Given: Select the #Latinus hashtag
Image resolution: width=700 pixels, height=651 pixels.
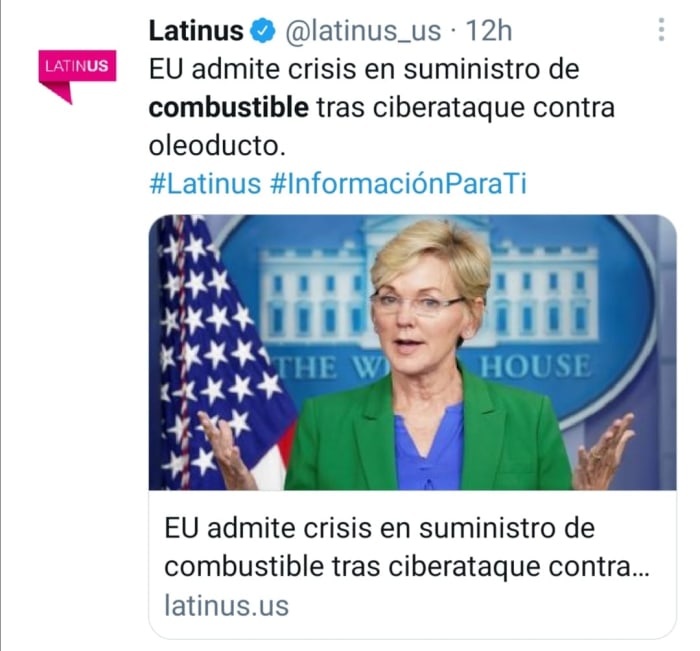Looking at the screenshot, I should pyautogui.click(x=205, y=184).
